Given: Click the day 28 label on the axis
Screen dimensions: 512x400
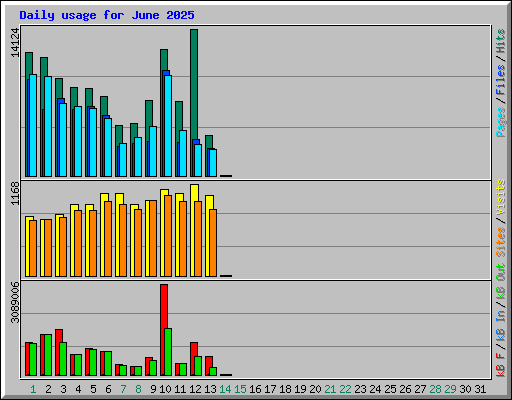Looking at the screenshot, I should (x=435, y=389).
